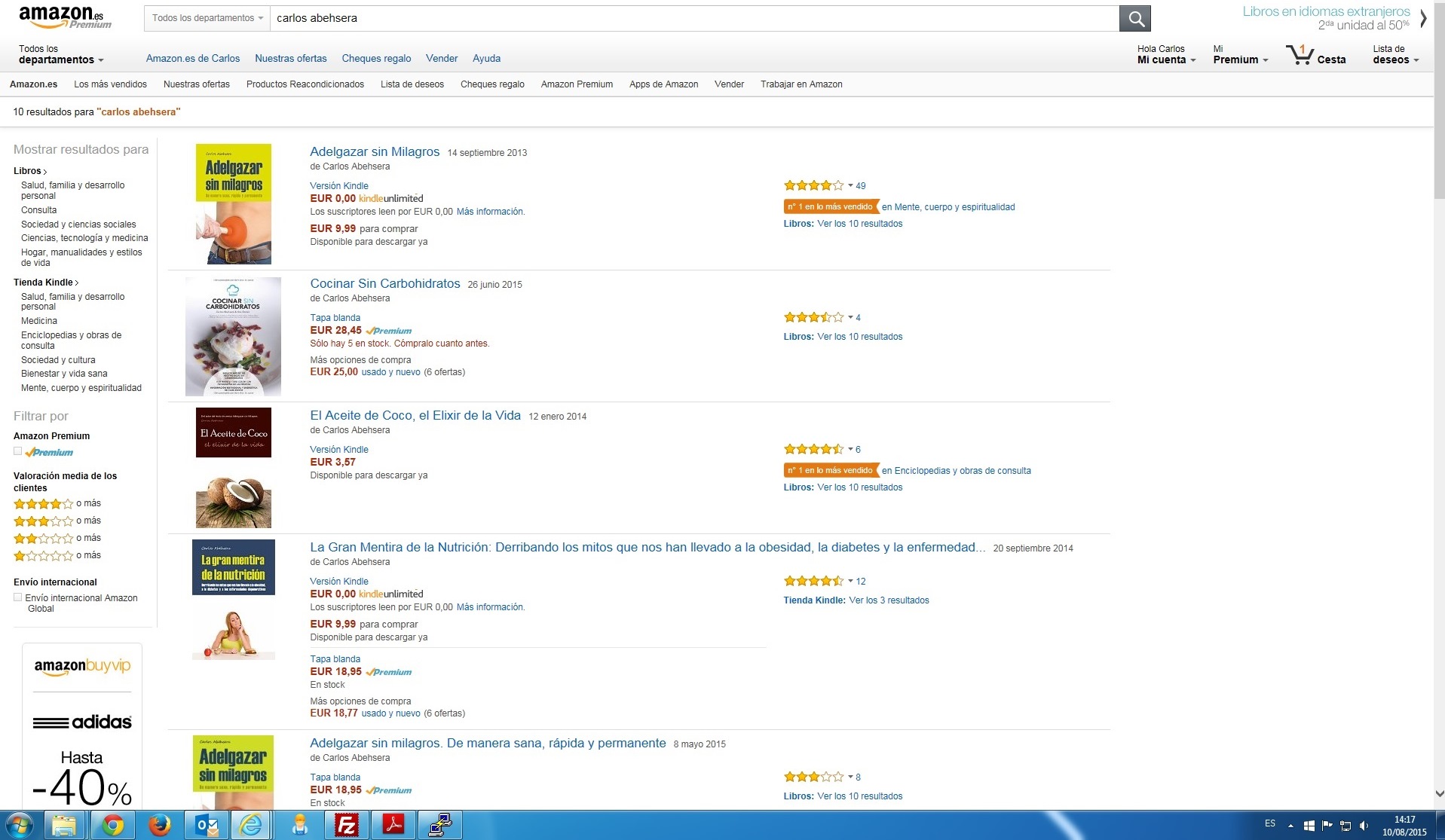Filter by 2 stars o más
This screenshot has height=840, width=1445.
pos(57,539)
